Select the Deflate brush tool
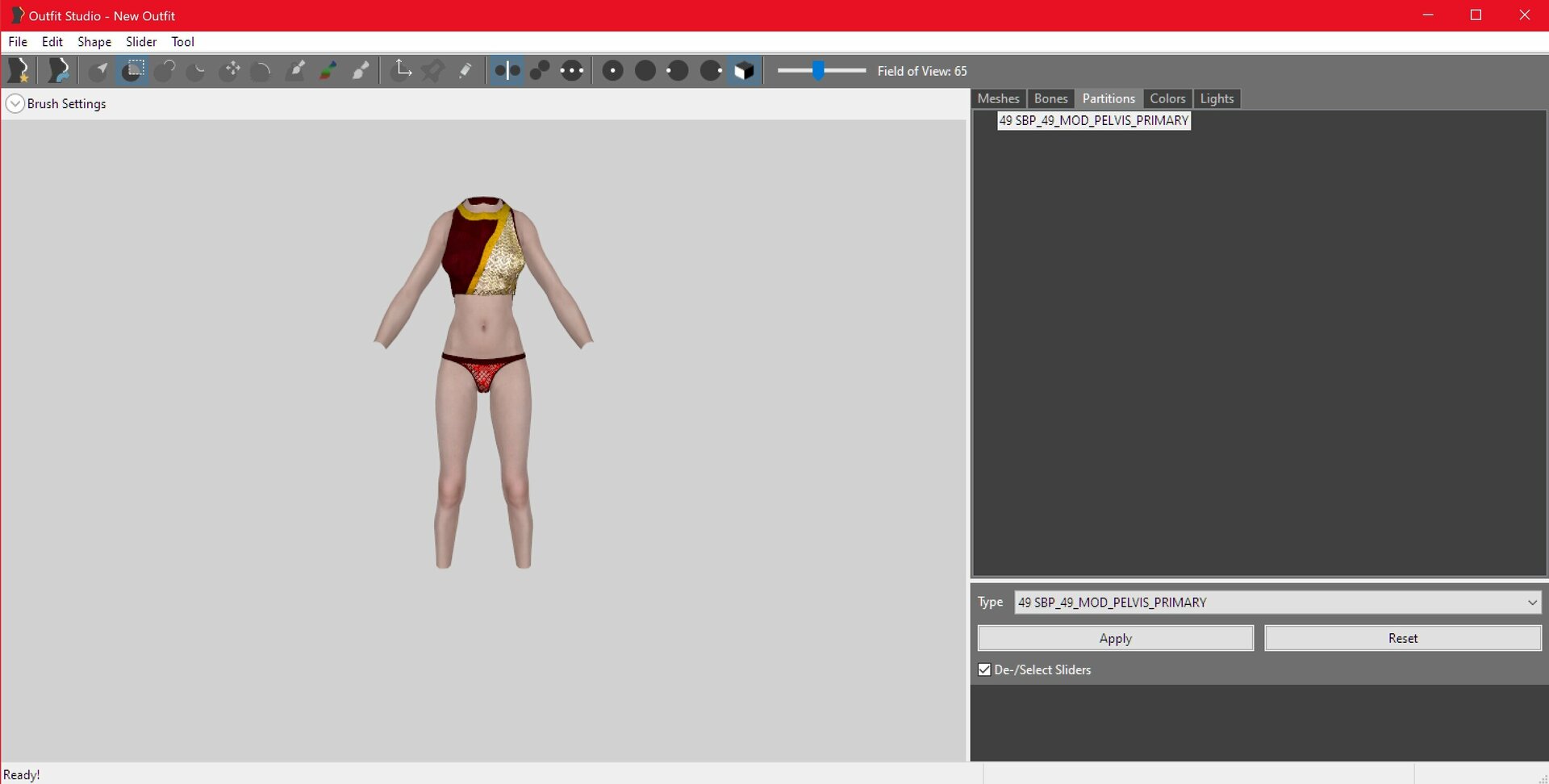The image size is (1549, 784). tap(197, 71)
